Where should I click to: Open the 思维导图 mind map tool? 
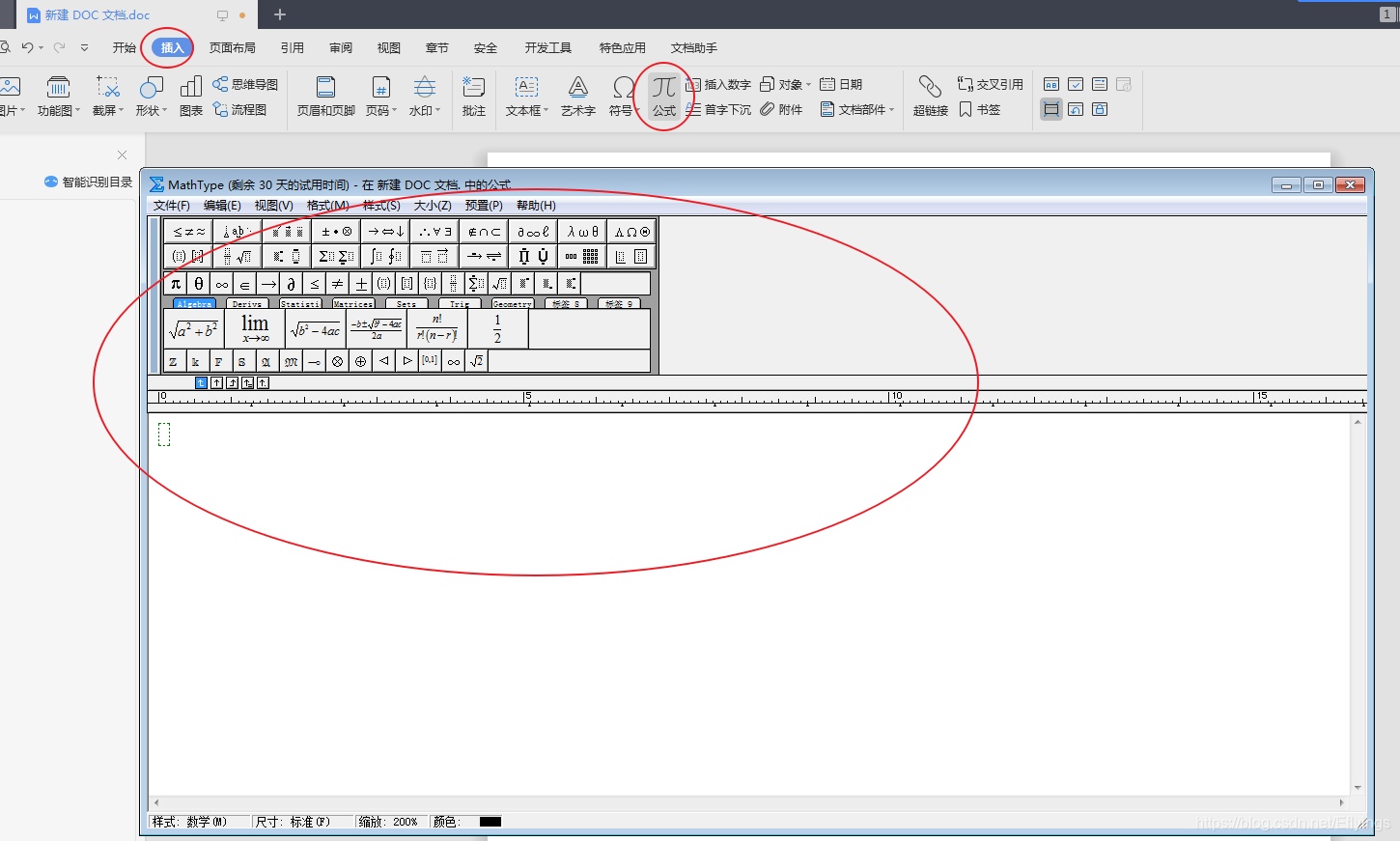(x=245, y=84)
